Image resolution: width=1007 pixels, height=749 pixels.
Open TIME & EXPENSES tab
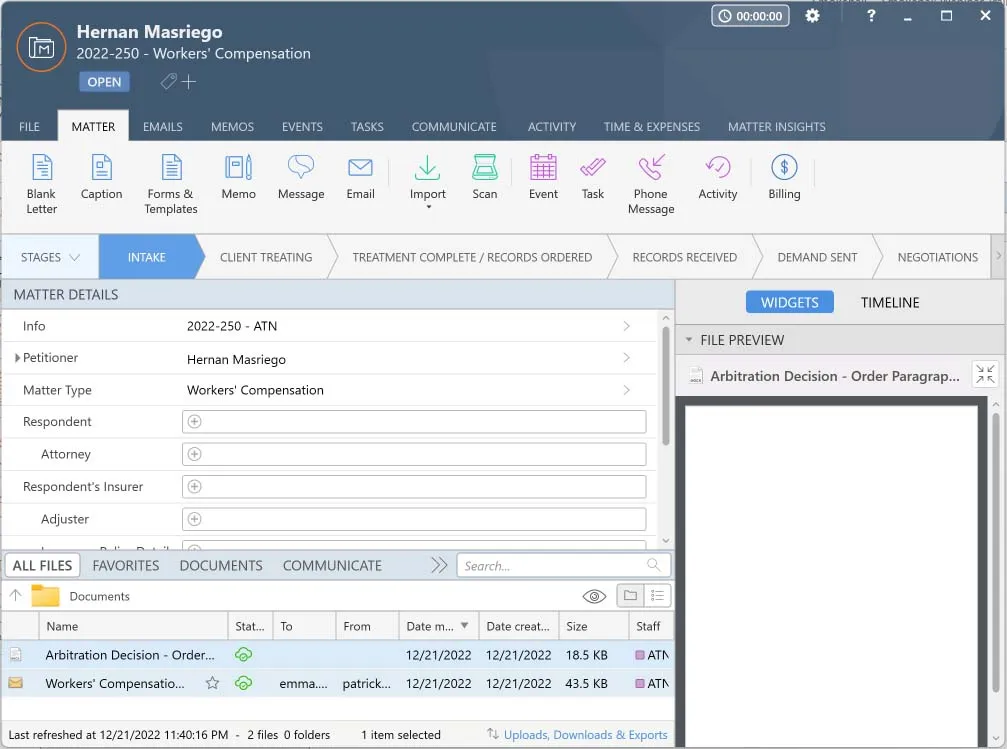(x=651, y=127)
